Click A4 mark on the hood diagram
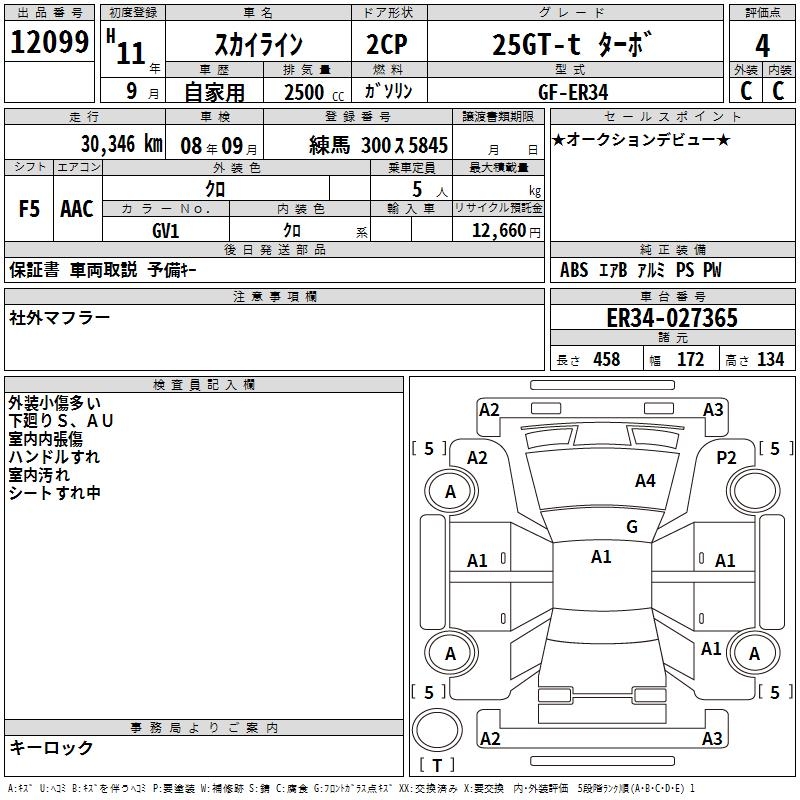Image resolution: width=800 pixels, height=800 pixels. click(645, 480)
